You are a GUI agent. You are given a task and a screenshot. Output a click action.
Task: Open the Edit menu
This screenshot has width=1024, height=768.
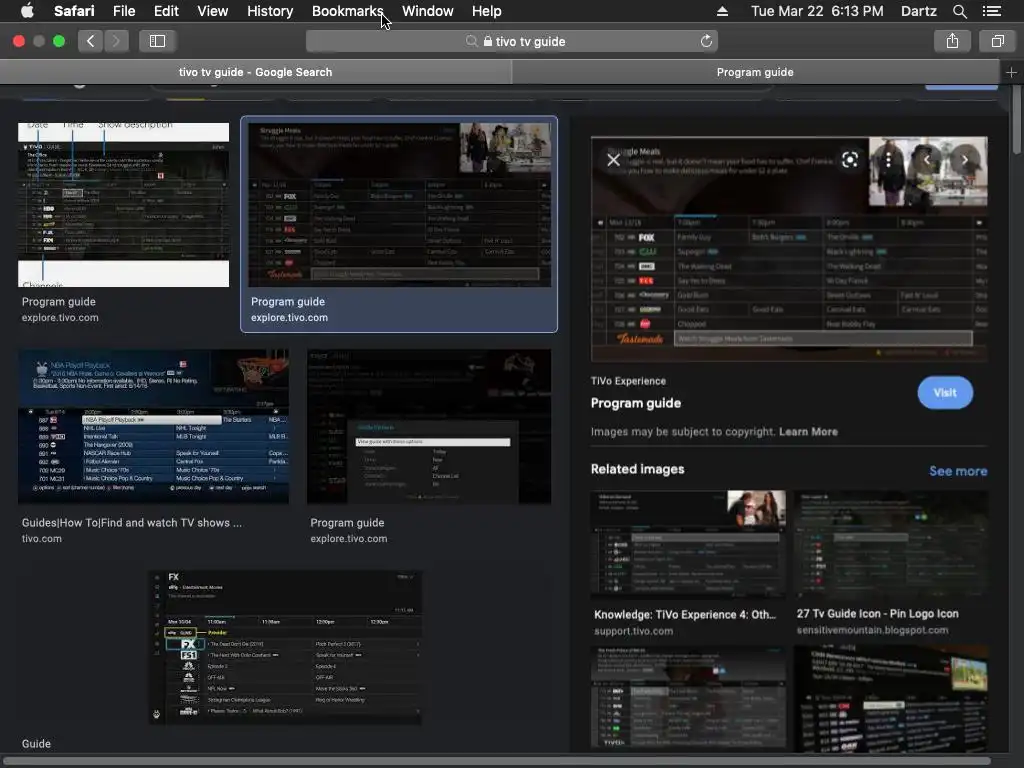click(x=166, y=11)
